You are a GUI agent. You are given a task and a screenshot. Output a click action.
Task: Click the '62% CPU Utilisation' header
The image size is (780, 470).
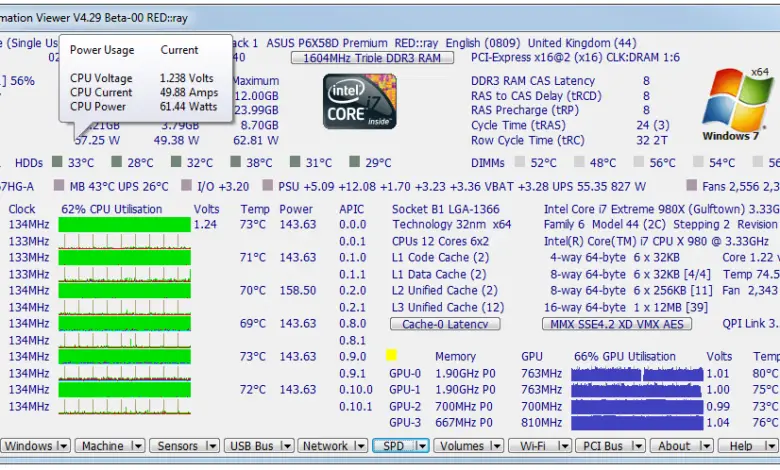click(112, 209)
